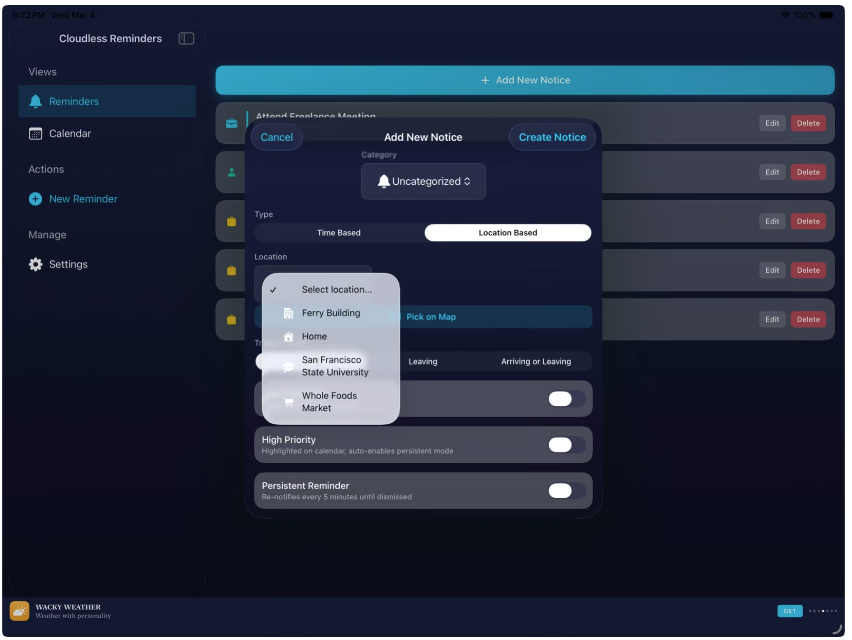Select the Home icon in the location list
The height and width of the screenshot is (640, 852).
pyautogui.click(x=287, y=336)
